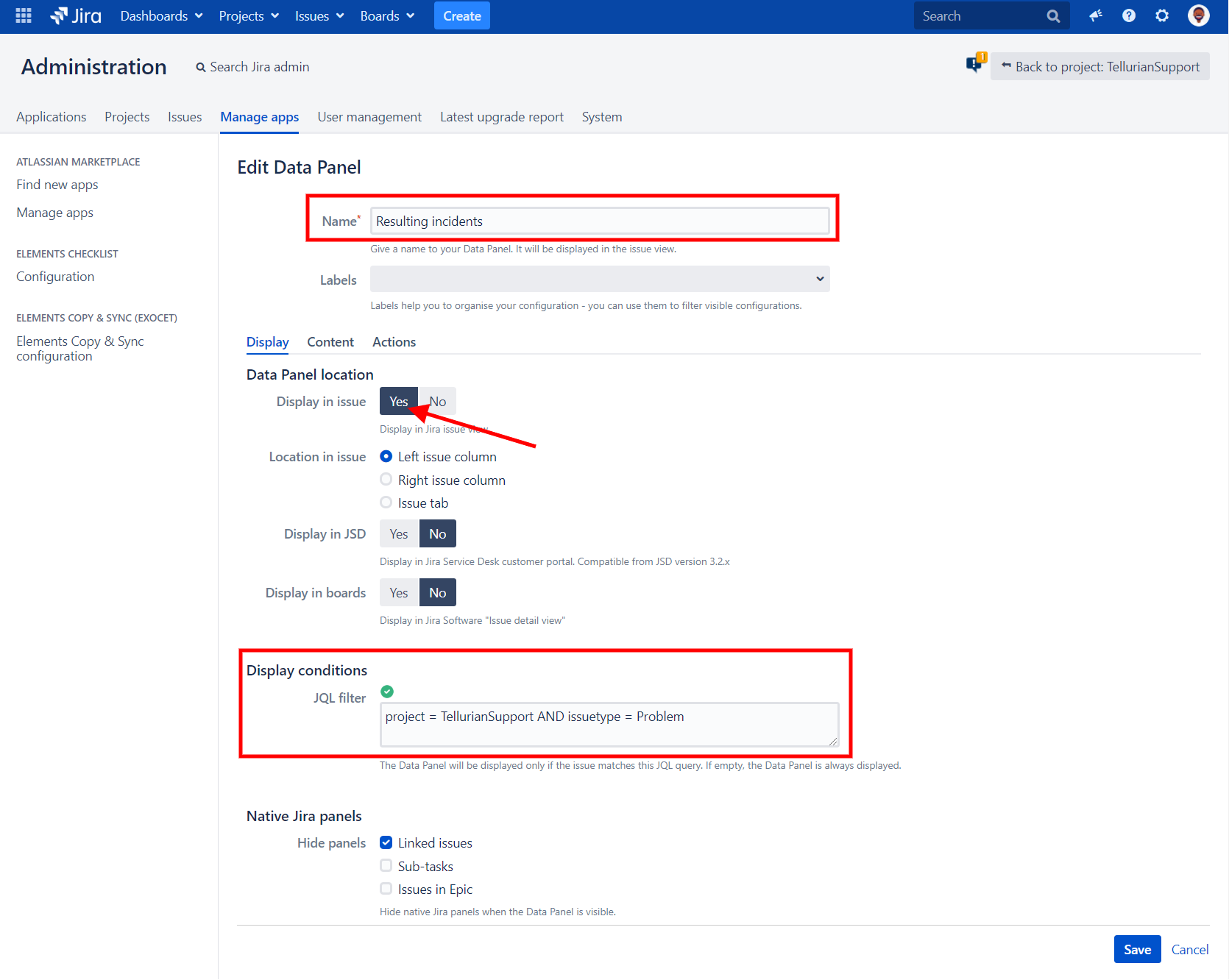This screenshot has width=1229, height=980.
Task: Open the Dashboards dropdown menu
Action: 161,16
